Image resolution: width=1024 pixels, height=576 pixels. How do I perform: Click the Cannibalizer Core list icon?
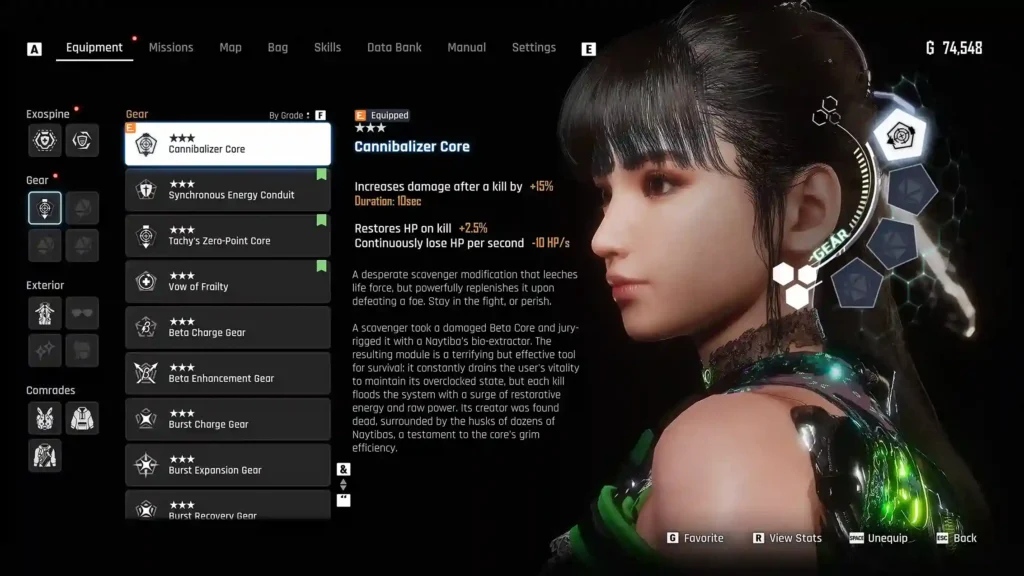click(146, 144)
